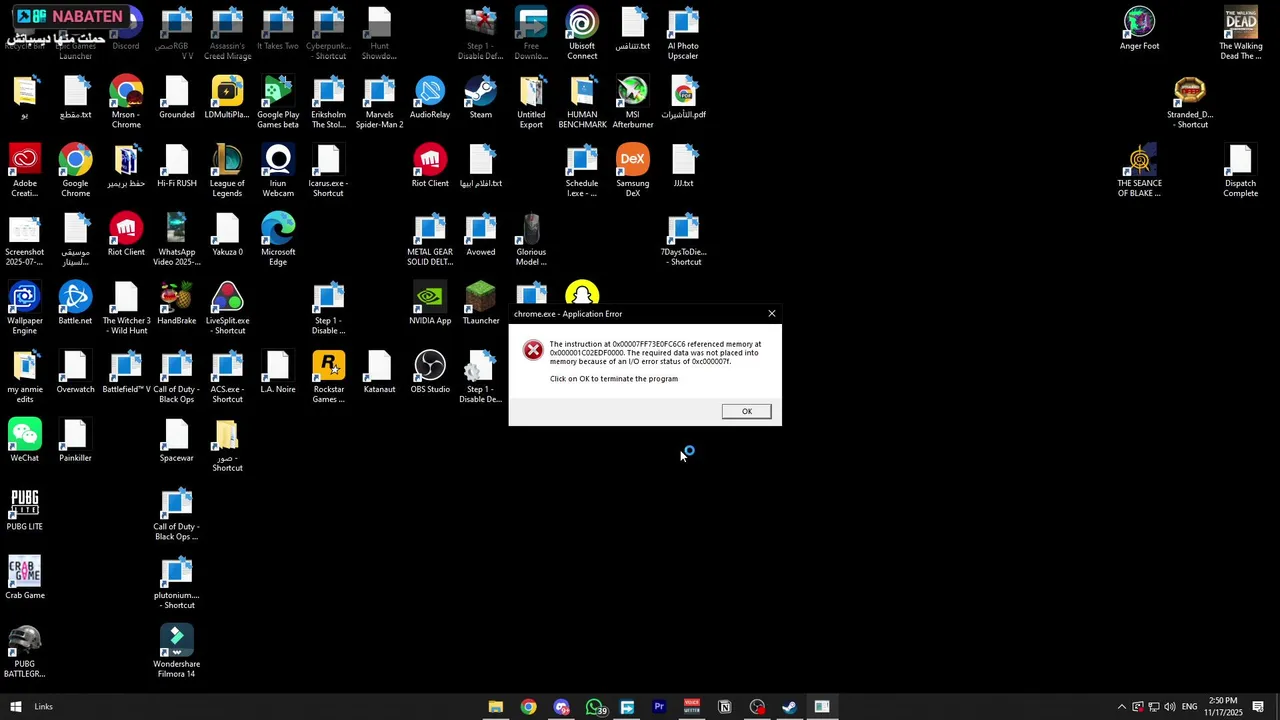Select L.A. Noire desktop icon
Image resolution: width=1280 pixels, height=720 pixels.
point(278,372)
